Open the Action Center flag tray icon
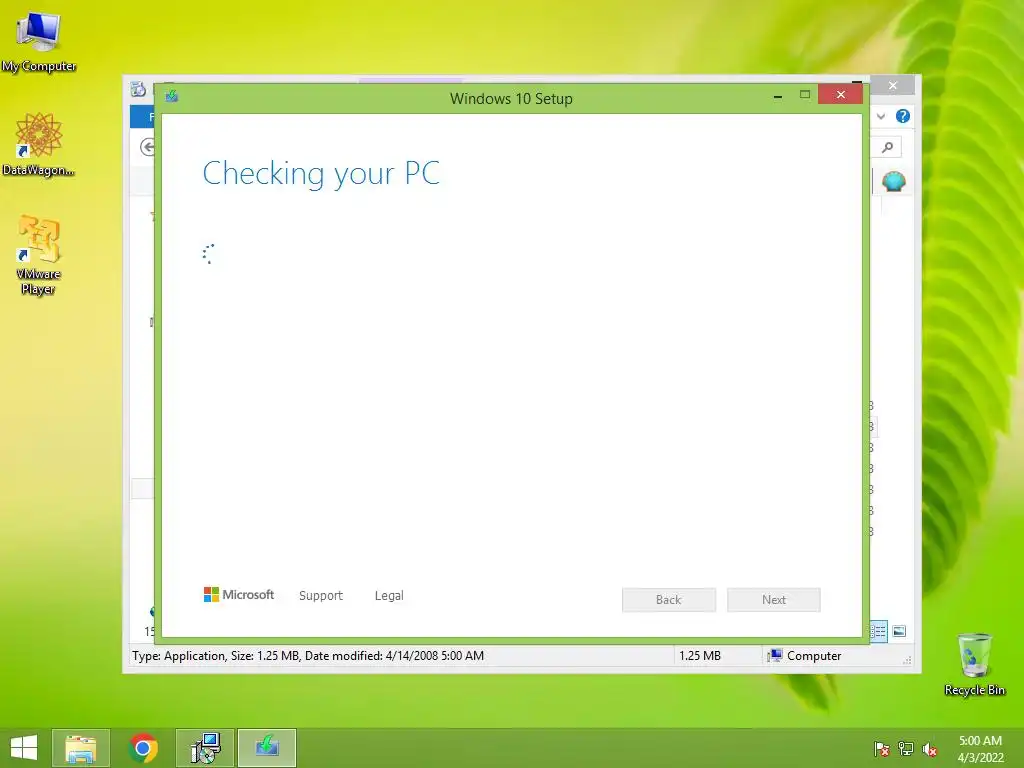This screenshot has width=1024, height=768. 882,749
